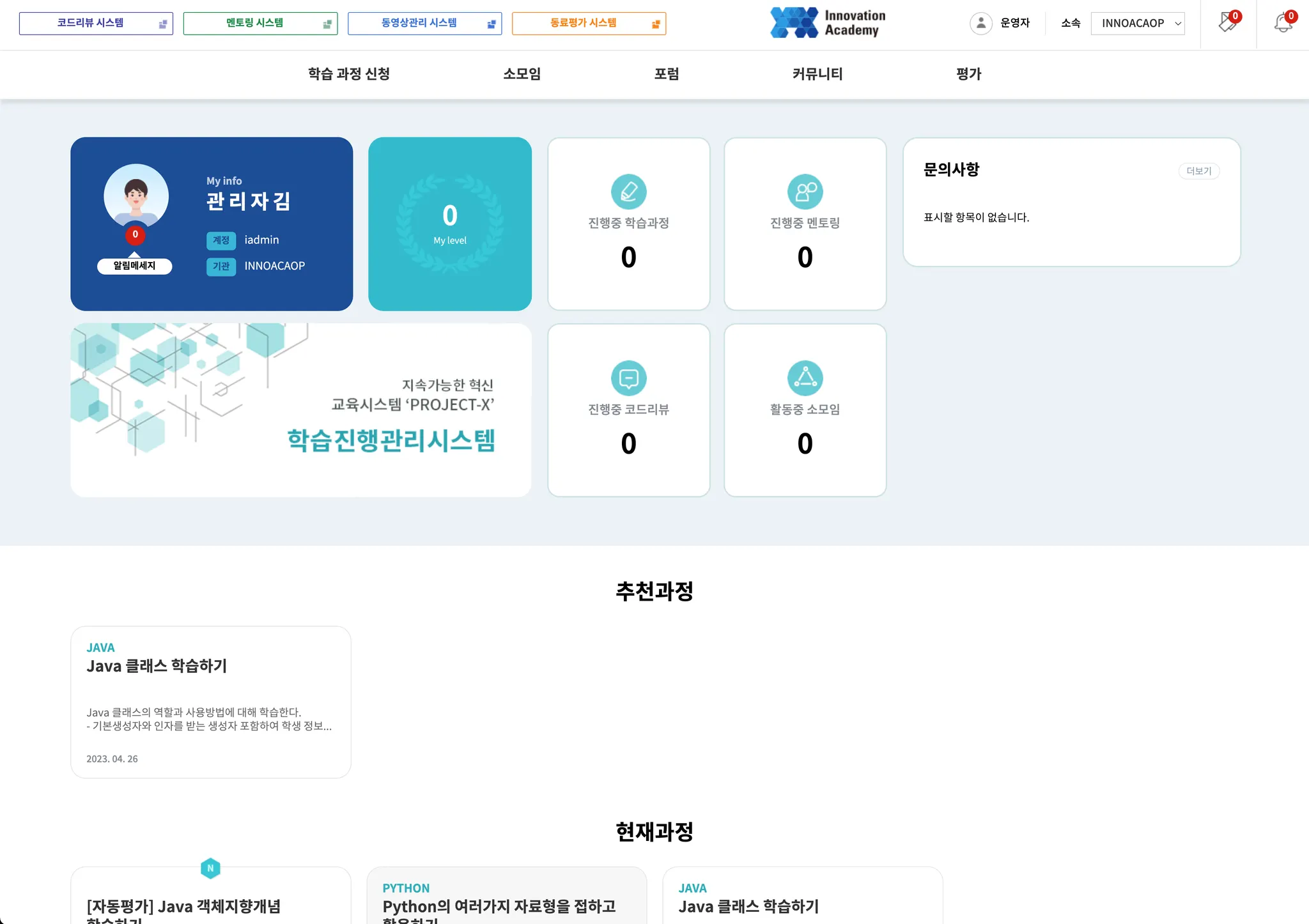Click the tag icon with red badge
1309x924 pixels.
point(1227,24)
